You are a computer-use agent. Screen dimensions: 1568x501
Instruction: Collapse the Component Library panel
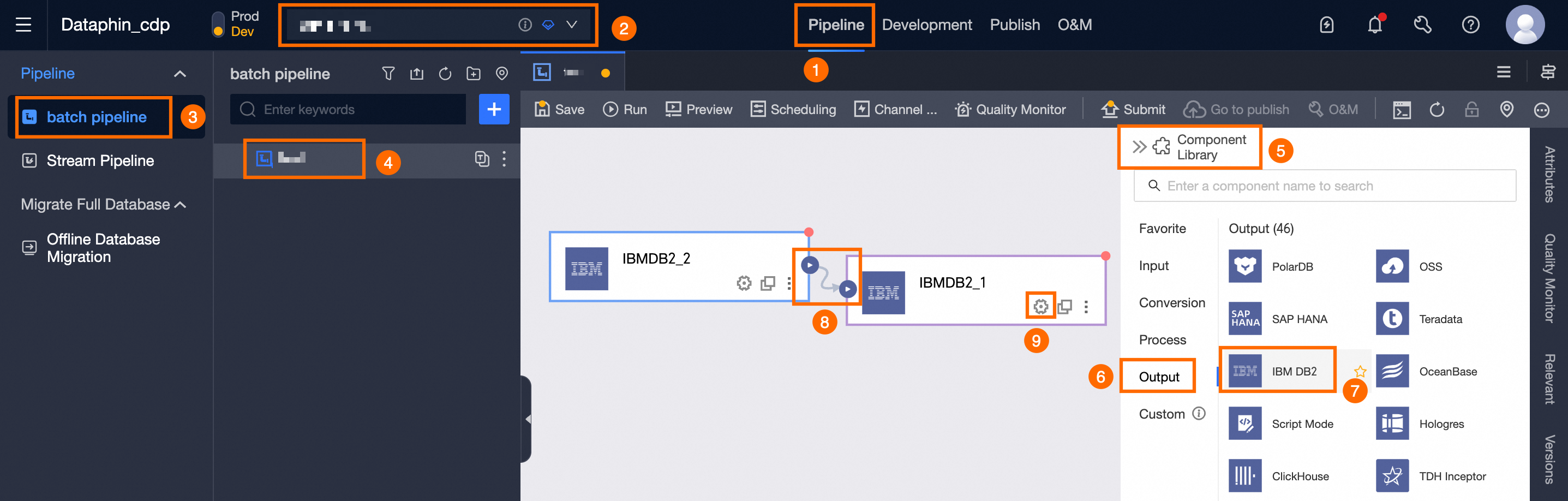coord(1139,147)
